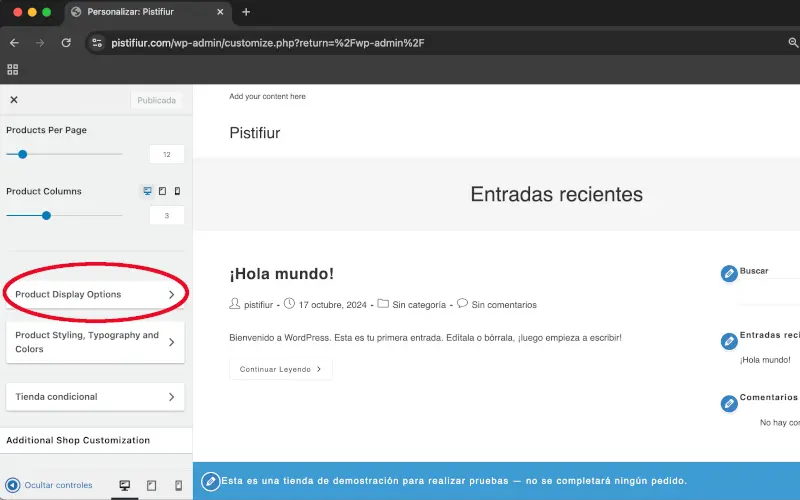Click the collapse controls arrow icon
The width and height of the screenshot is (800, 500).
13,485
